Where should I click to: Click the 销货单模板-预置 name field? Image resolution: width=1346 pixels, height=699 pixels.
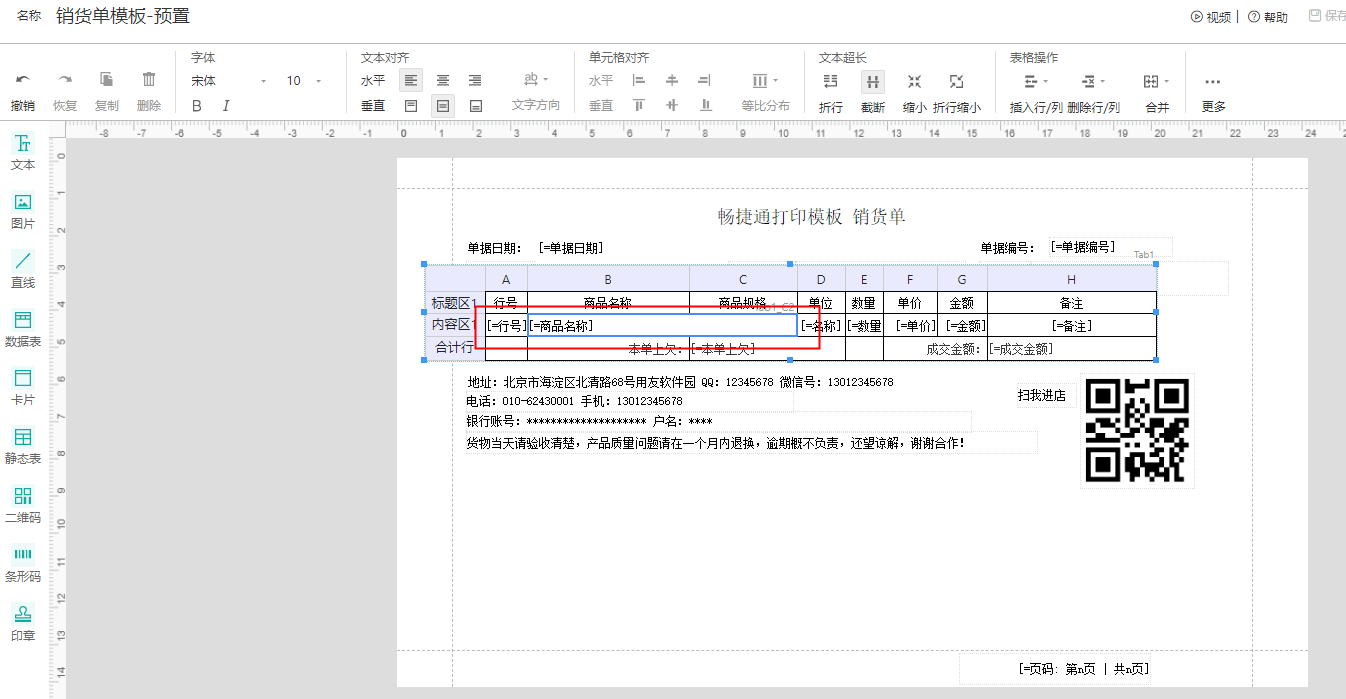122,16
